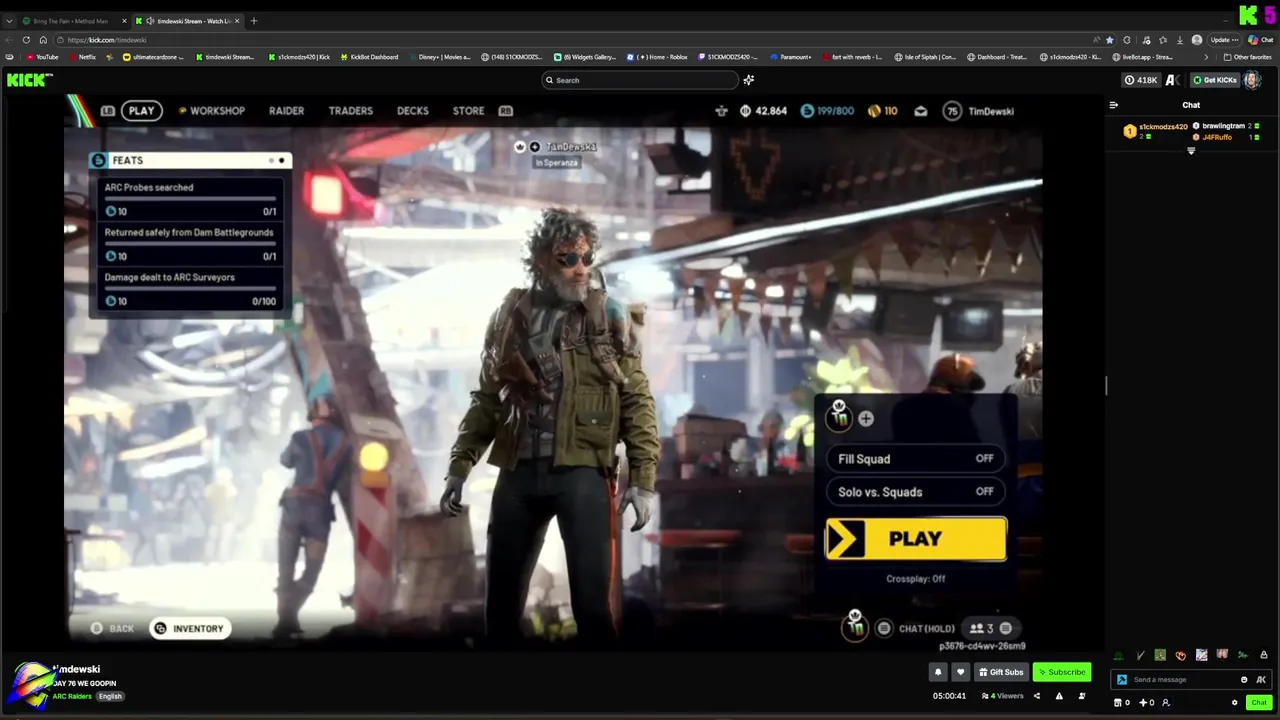Click the in-game mail envelope icon
This screenshot has width=1280, height=720.
[921, 111]
